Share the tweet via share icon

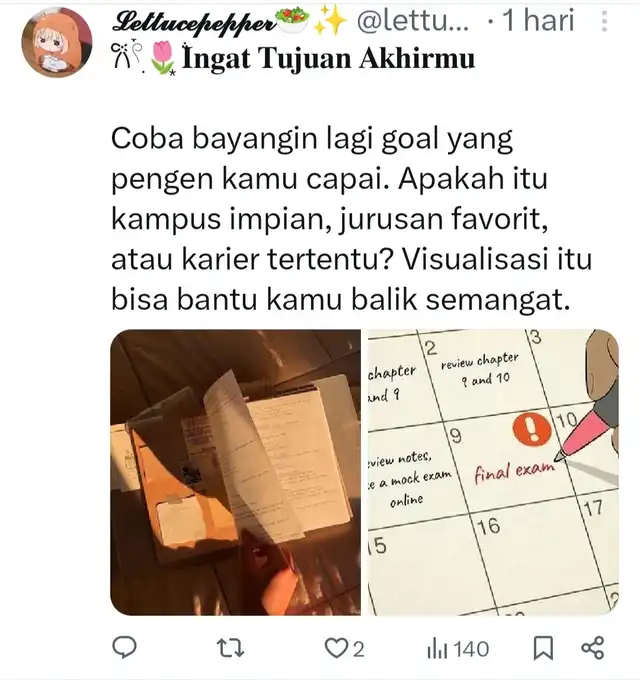click(592, 648)
